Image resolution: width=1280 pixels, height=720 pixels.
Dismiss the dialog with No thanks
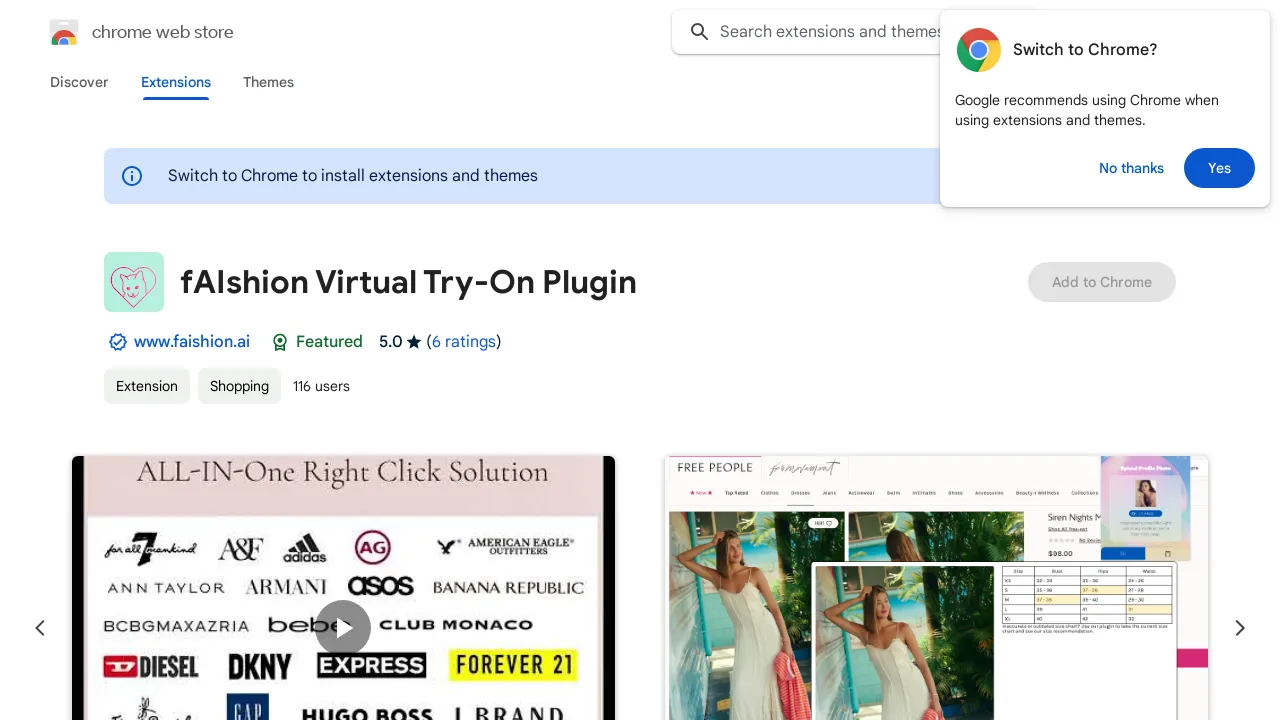coord(1131,168)
